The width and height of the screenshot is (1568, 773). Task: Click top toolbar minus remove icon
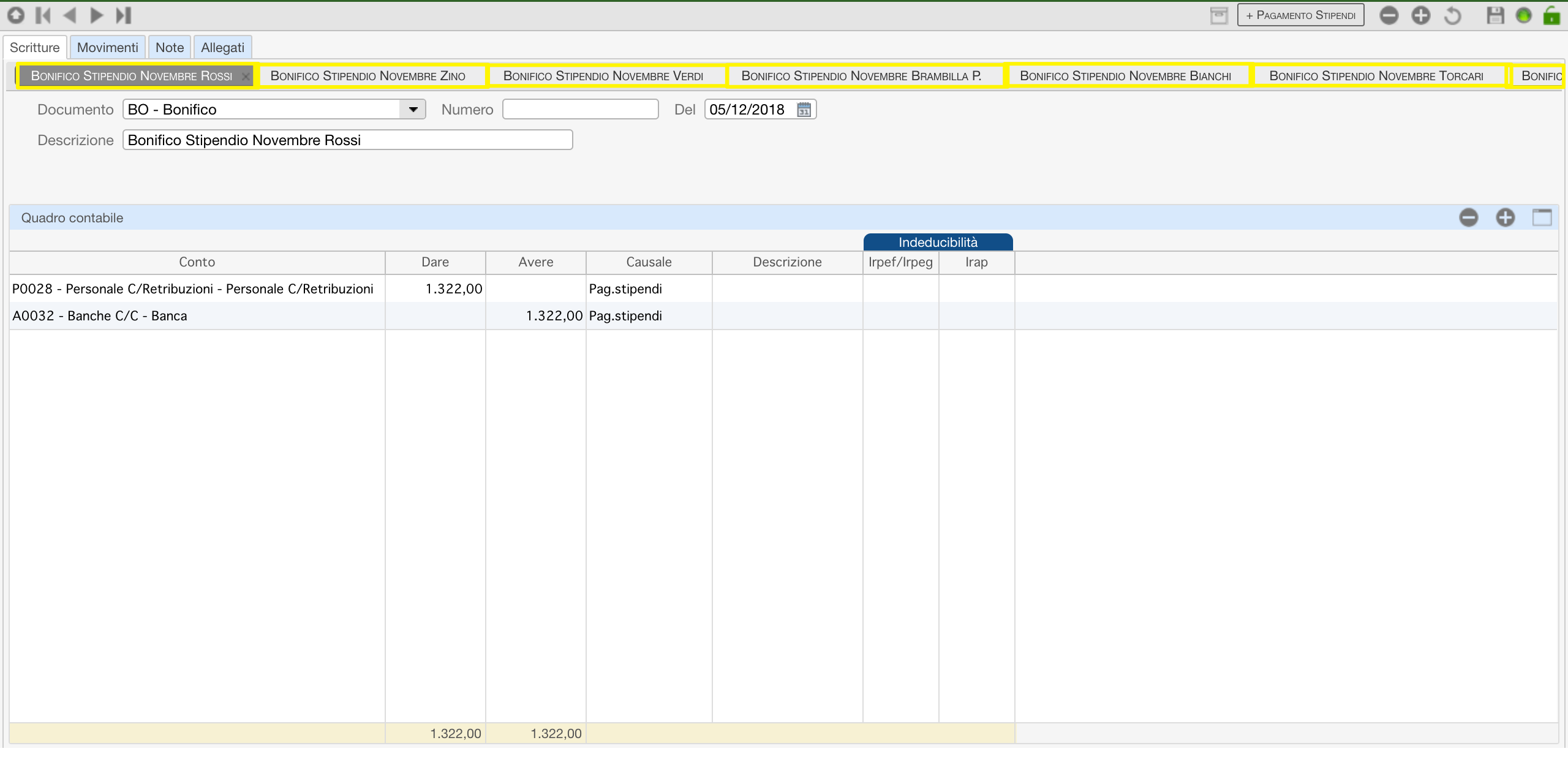[x=1389, y=15]
